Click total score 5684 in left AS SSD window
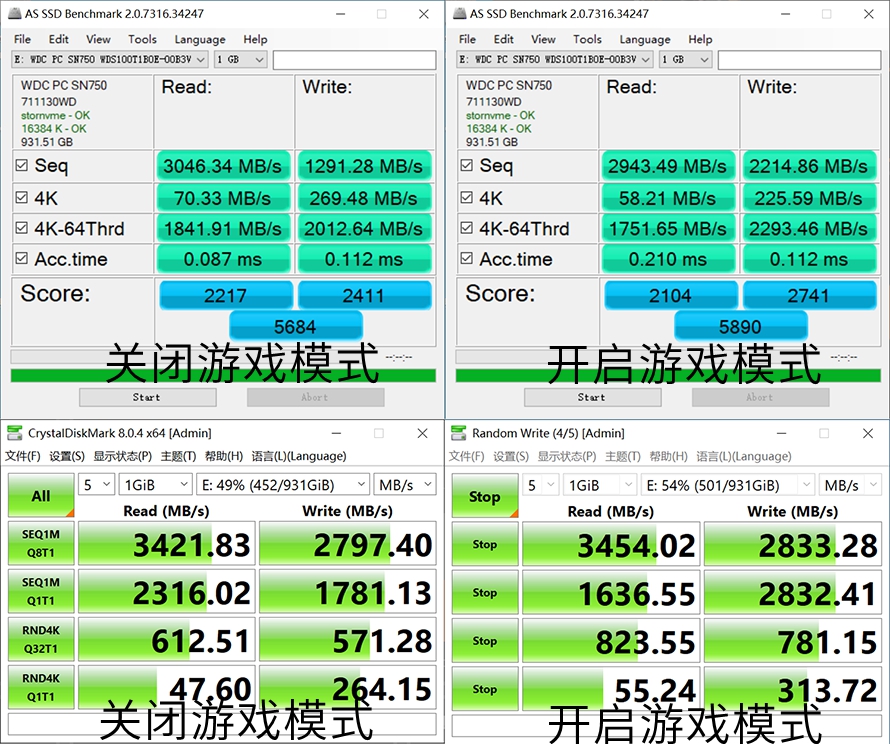This screenshot has height=744, width=890. point(296,326)
